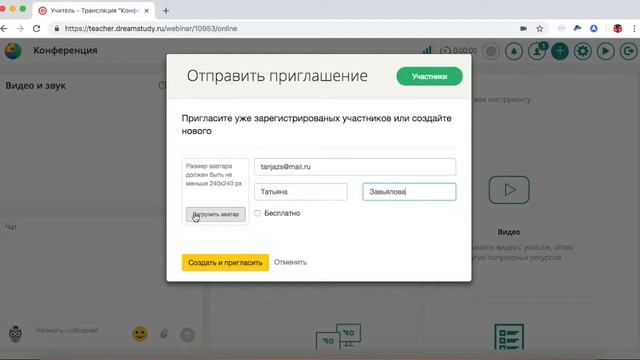Click the address bar URL
The height and width of the screenshot is (360, 640).
click(x=151, y=29)
